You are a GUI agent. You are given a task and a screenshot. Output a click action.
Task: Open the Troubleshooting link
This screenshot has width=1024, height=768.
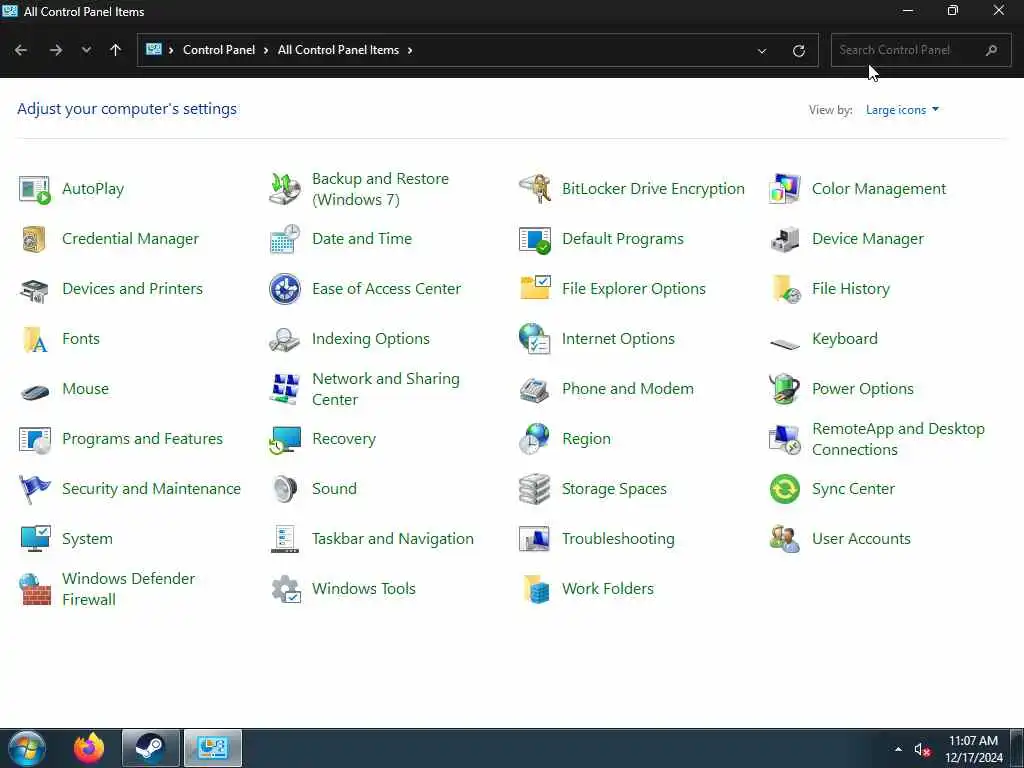[x=618, y=539]
